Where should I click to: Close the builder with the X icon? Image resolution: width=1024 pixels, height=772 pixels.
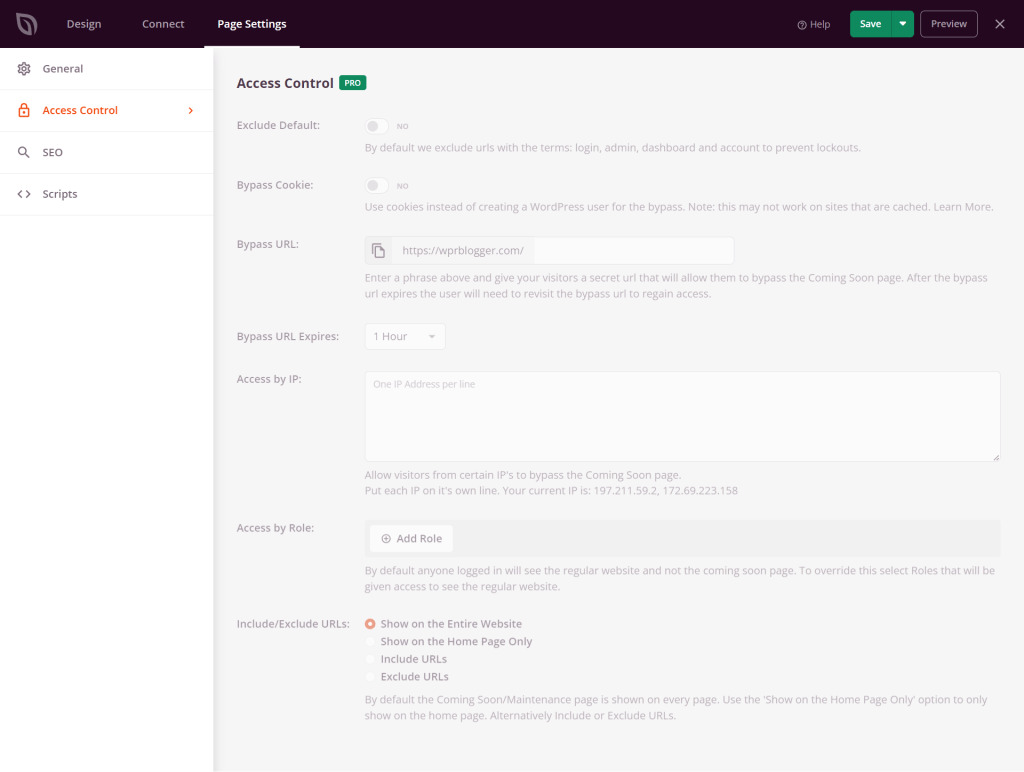coord(1000,24)
